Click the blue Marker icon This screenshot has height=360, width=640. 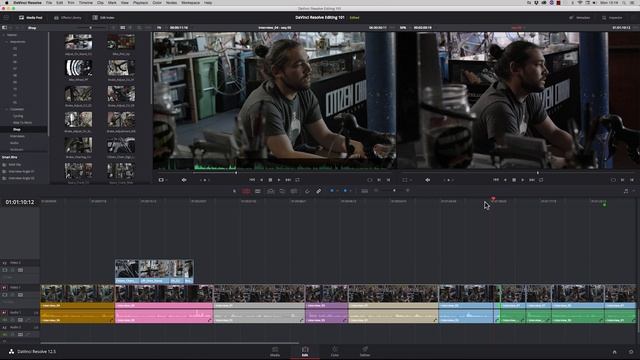tap(345, 191)
